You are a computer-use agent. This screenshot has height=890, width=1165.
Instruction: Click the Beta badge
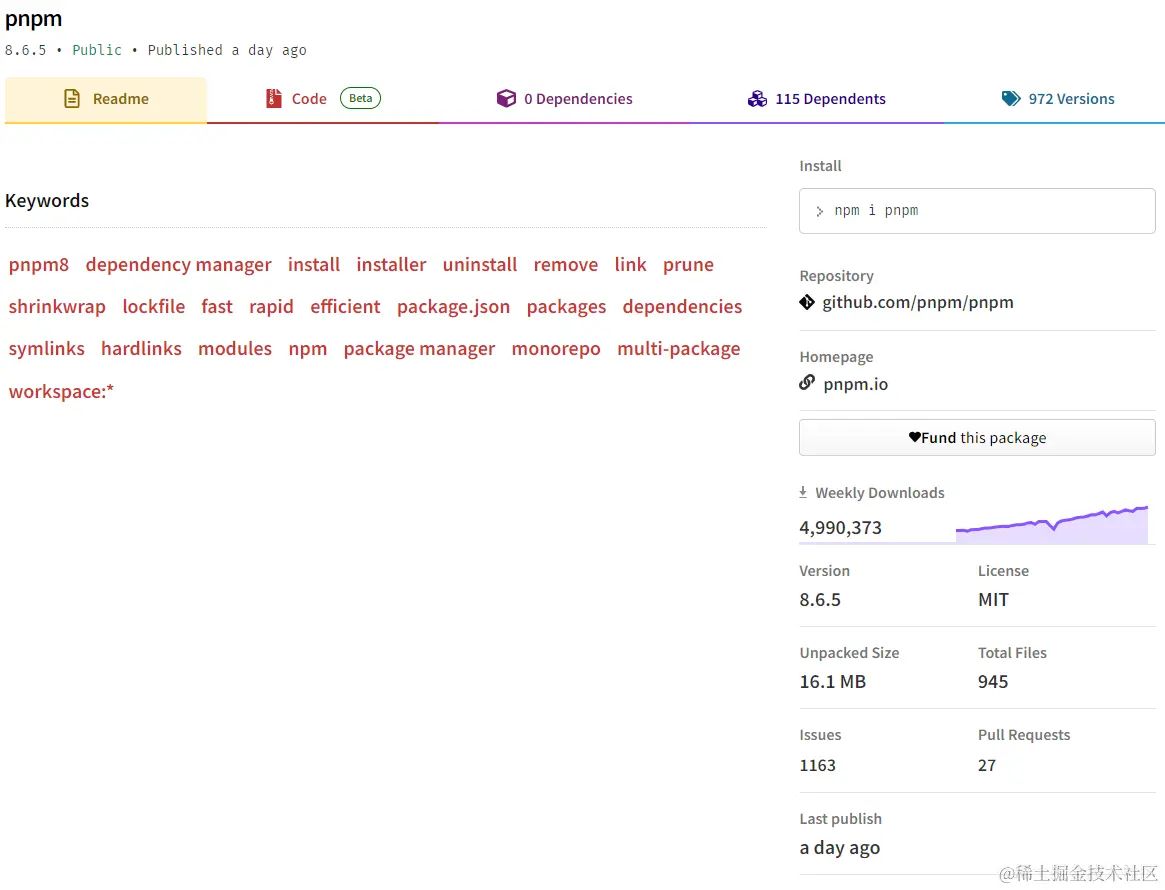click(x=360, y=98)
